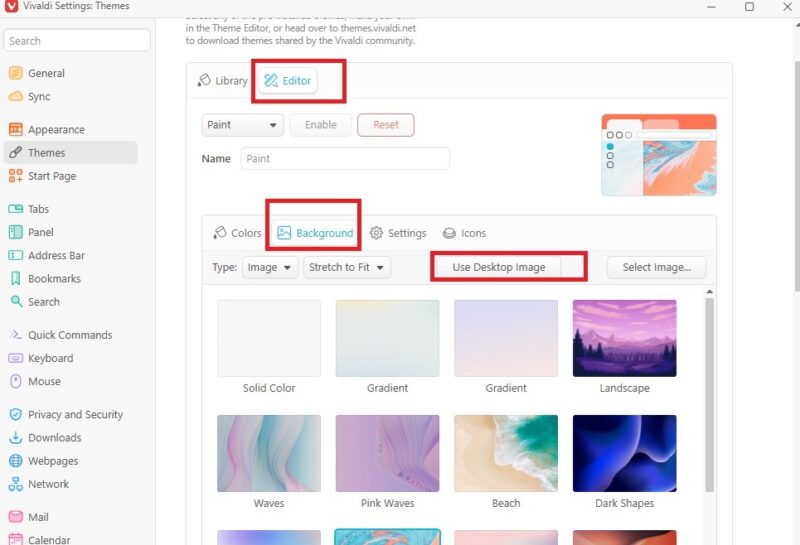Click the Network icon in sidebar
The image size is (800, 545).
coord(15,484)
